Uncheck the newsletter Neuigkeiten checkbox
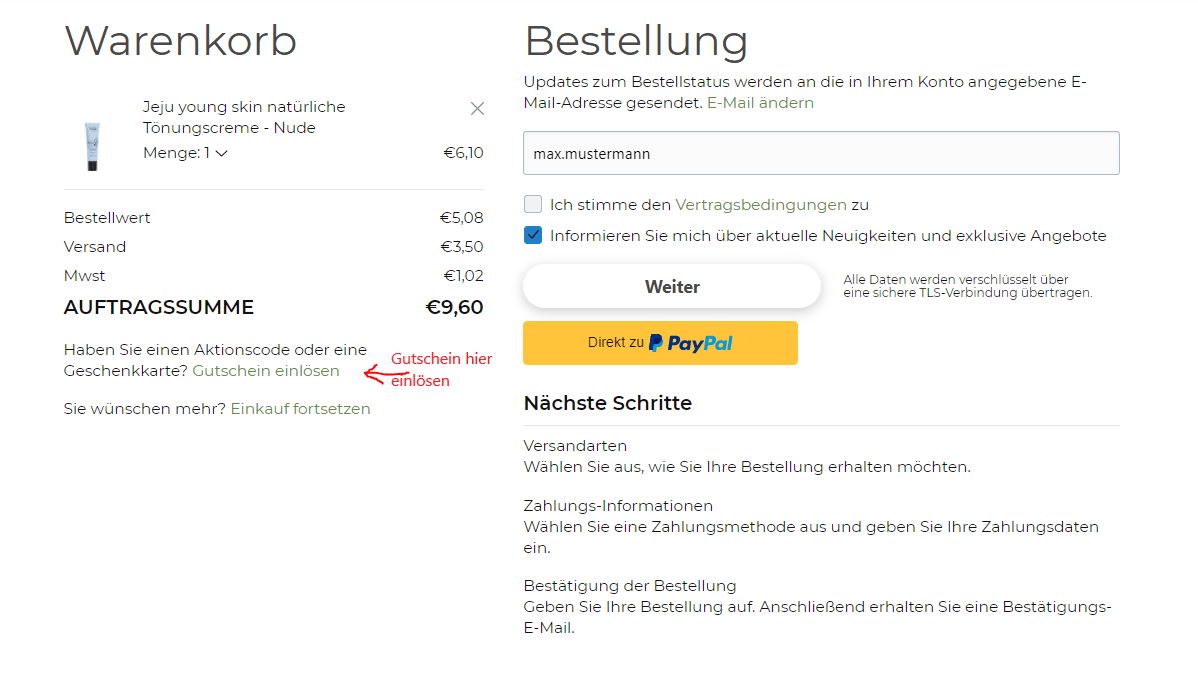Viewport: 1198px width, 677px height. [x=533, y=235]
